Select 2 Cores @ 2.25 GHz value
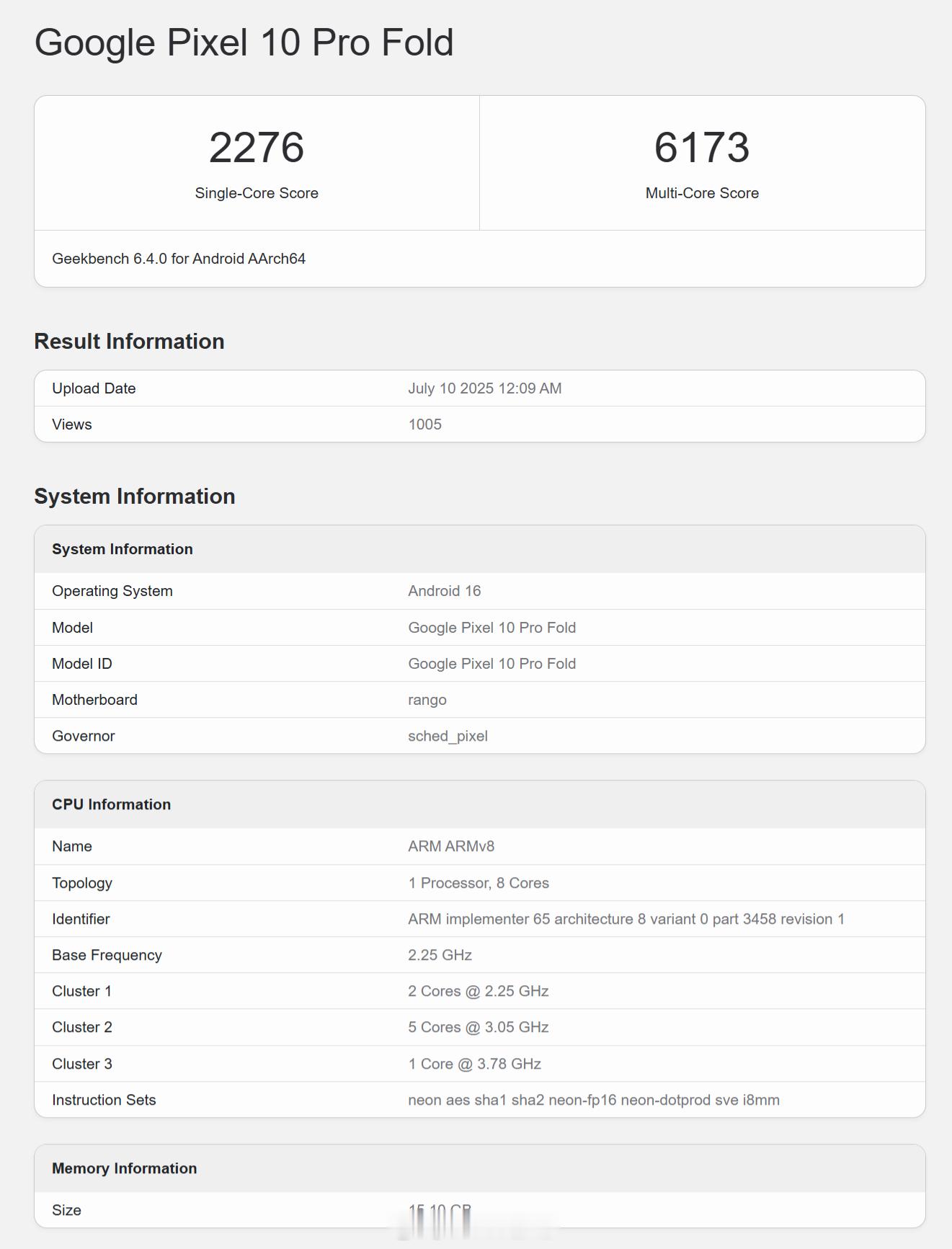952x1249 pixels. click(x=479, y=991)
